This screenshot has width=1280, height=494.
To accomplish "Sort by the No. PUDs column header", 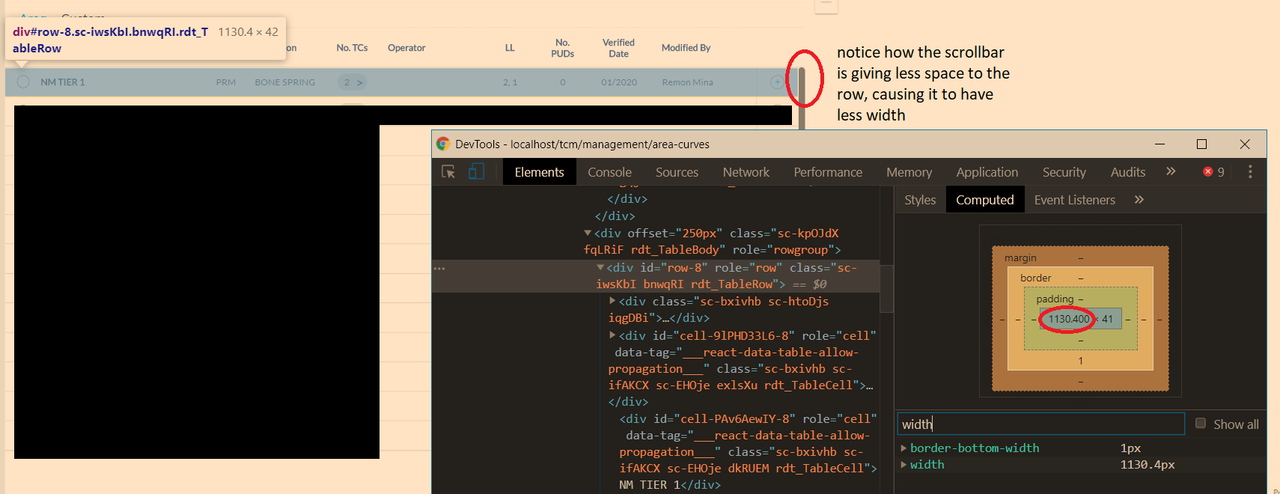I will coord(563,47).
